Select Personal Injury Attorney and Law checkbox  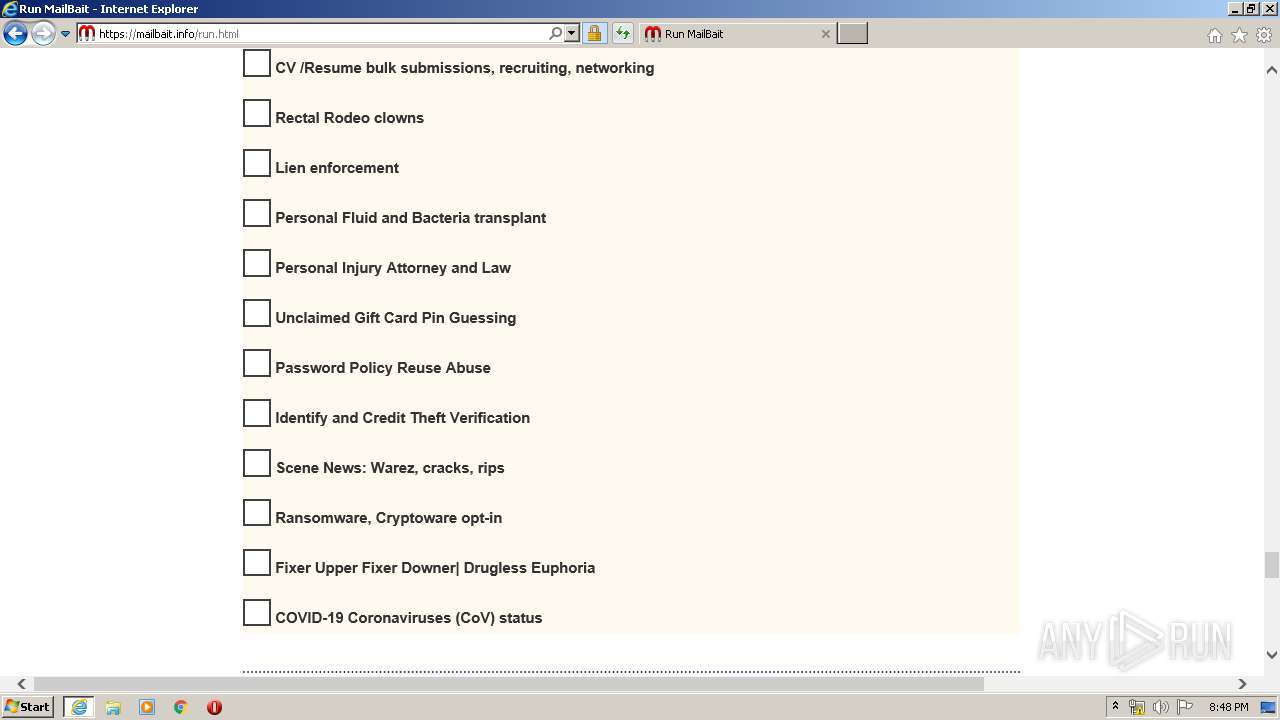pos(257,263)
